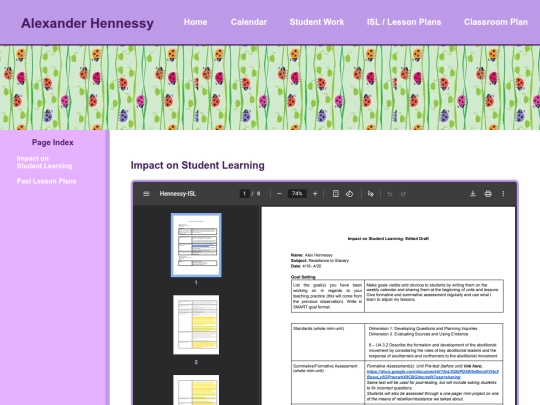The width and height of the screenshot is (540, 405).
Task: Select page 3 thumbnail
Action: [196, 390]
